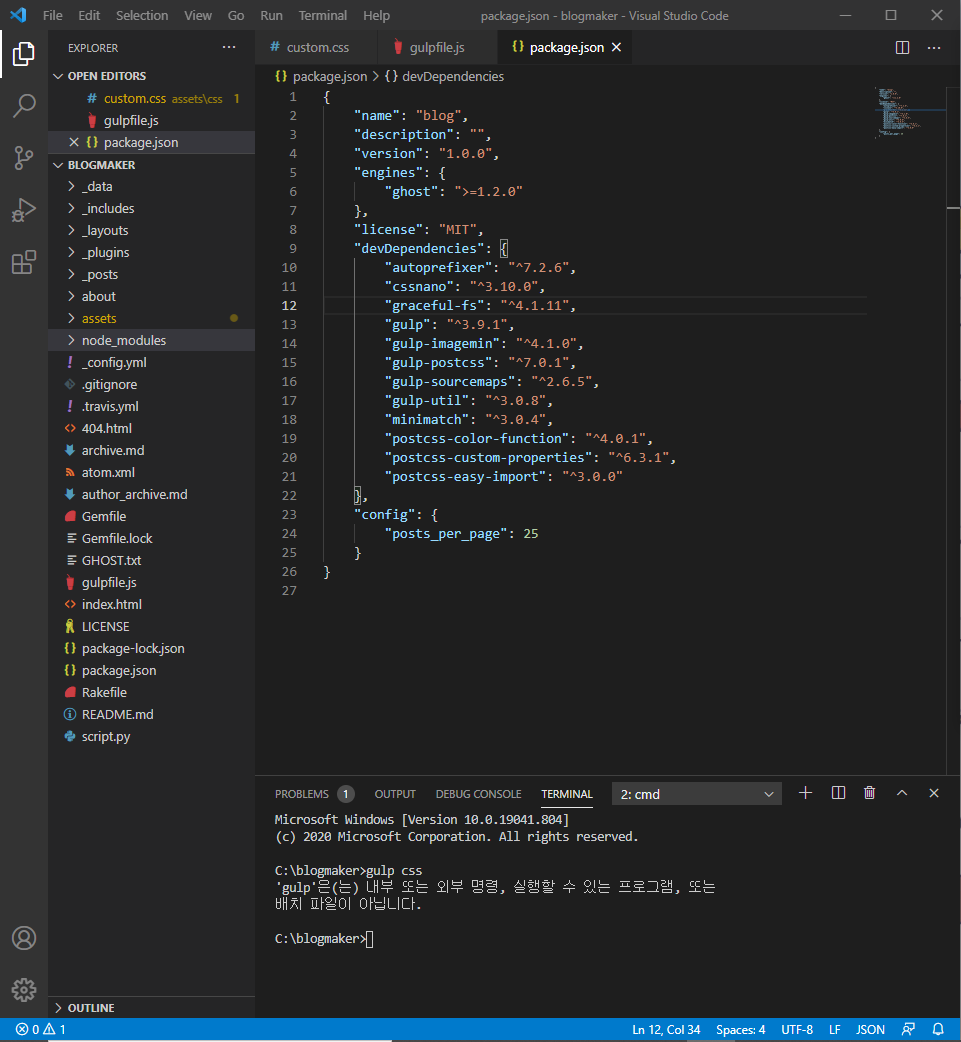Image resolution: width=961 pixels, height=1042 pixels.
Task: Open the Explorer view in activity bar
Action: 24,54
